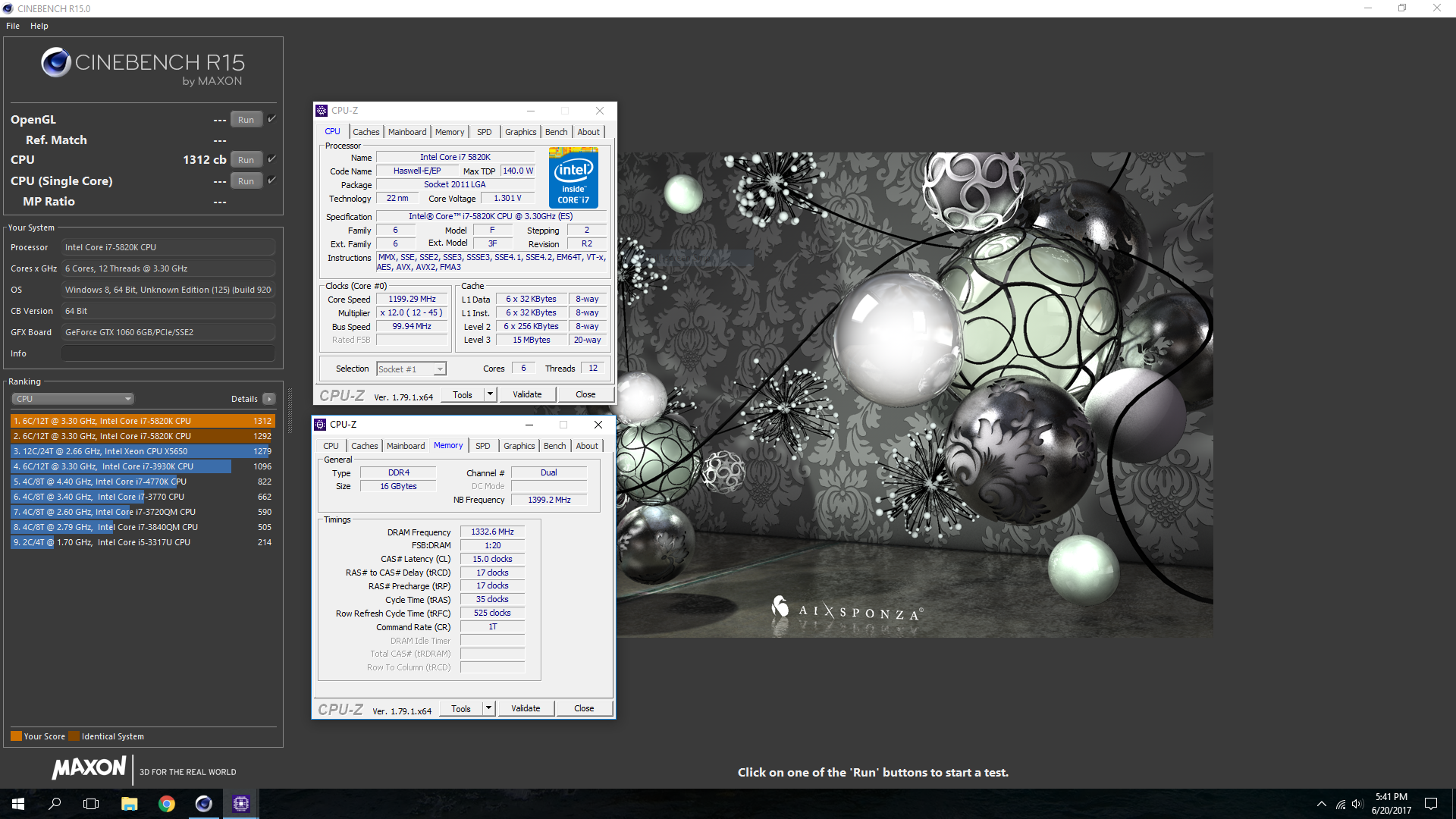Select the i7-3840QM ranking row

[x=143, y=527]
